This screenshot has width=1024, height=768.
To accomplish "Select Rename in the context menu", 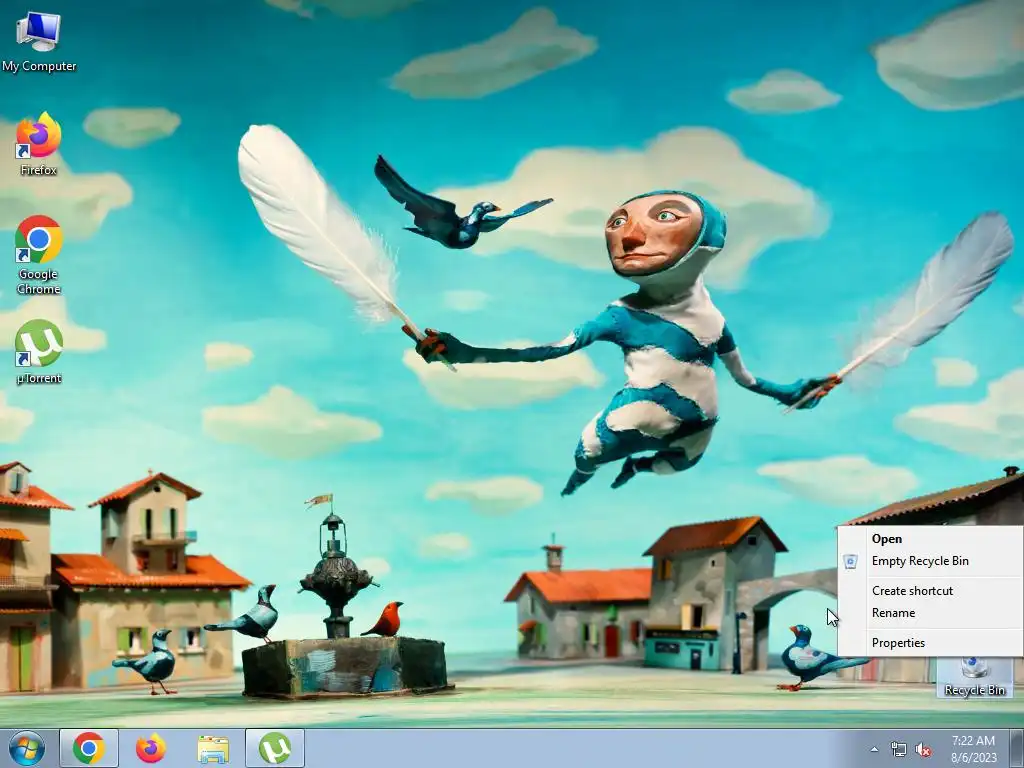I will pos(930,613).
